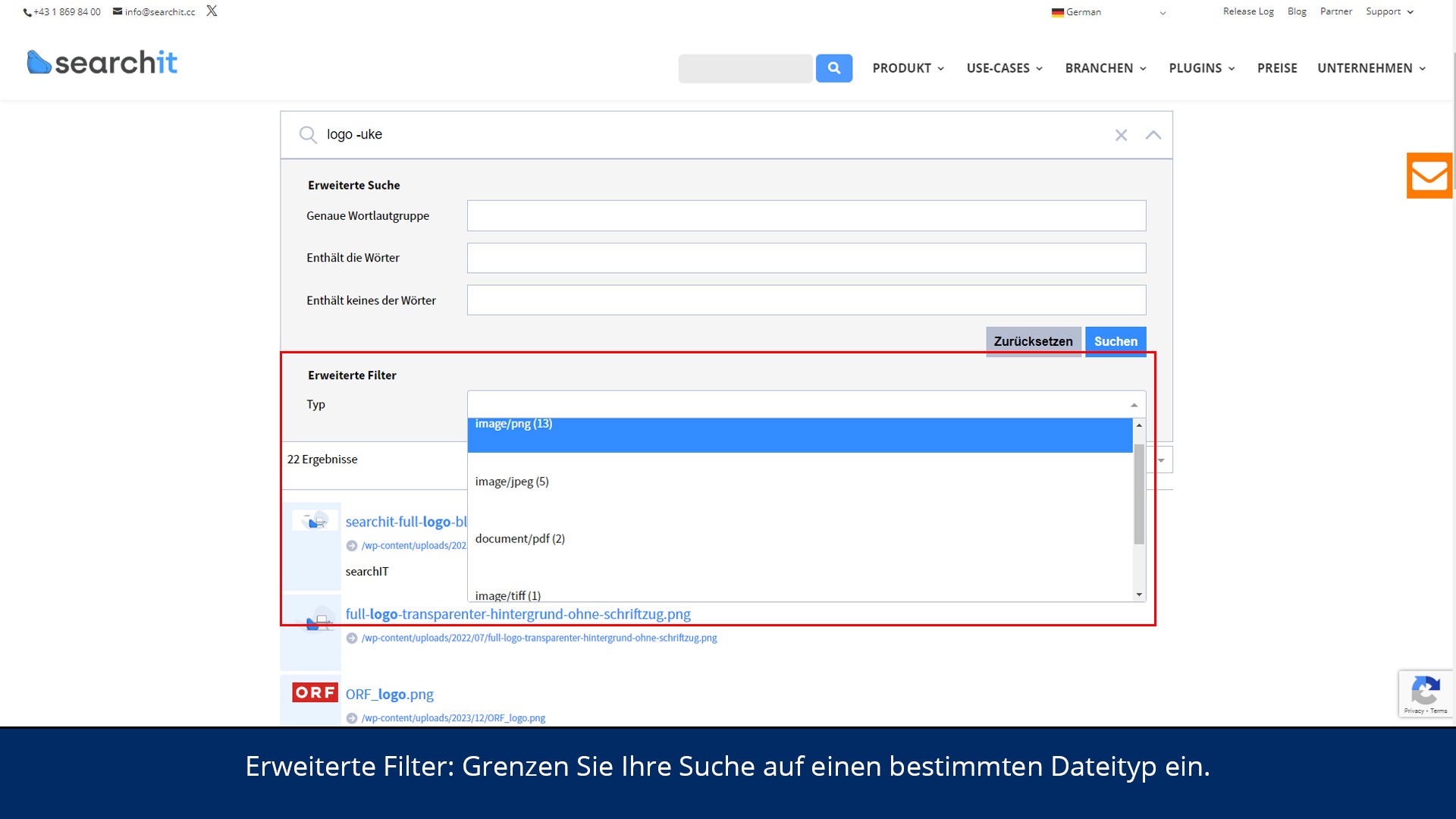Open the PRODUKT menu
This screenshot has width=1456, height=819.
tap(908, 68)
